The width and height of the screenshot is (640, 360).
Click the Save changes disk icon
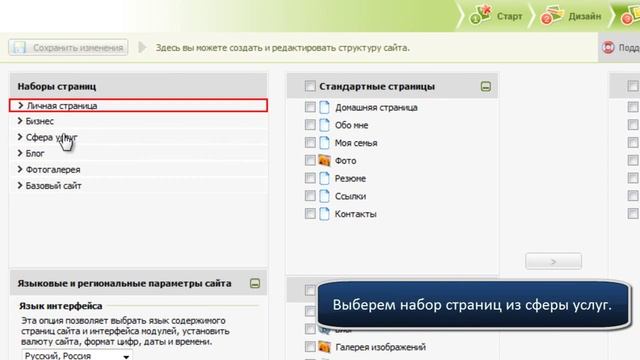19,47
